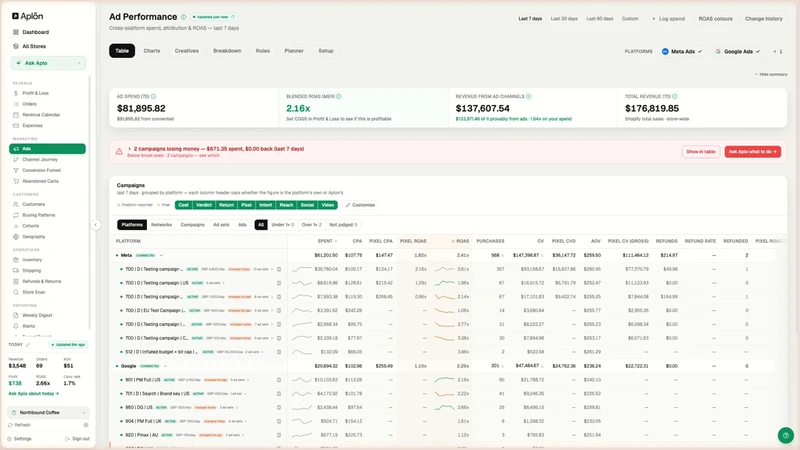Toggle the Return column group chip
This screenshot has width=800, height=450.
point(227,205)
